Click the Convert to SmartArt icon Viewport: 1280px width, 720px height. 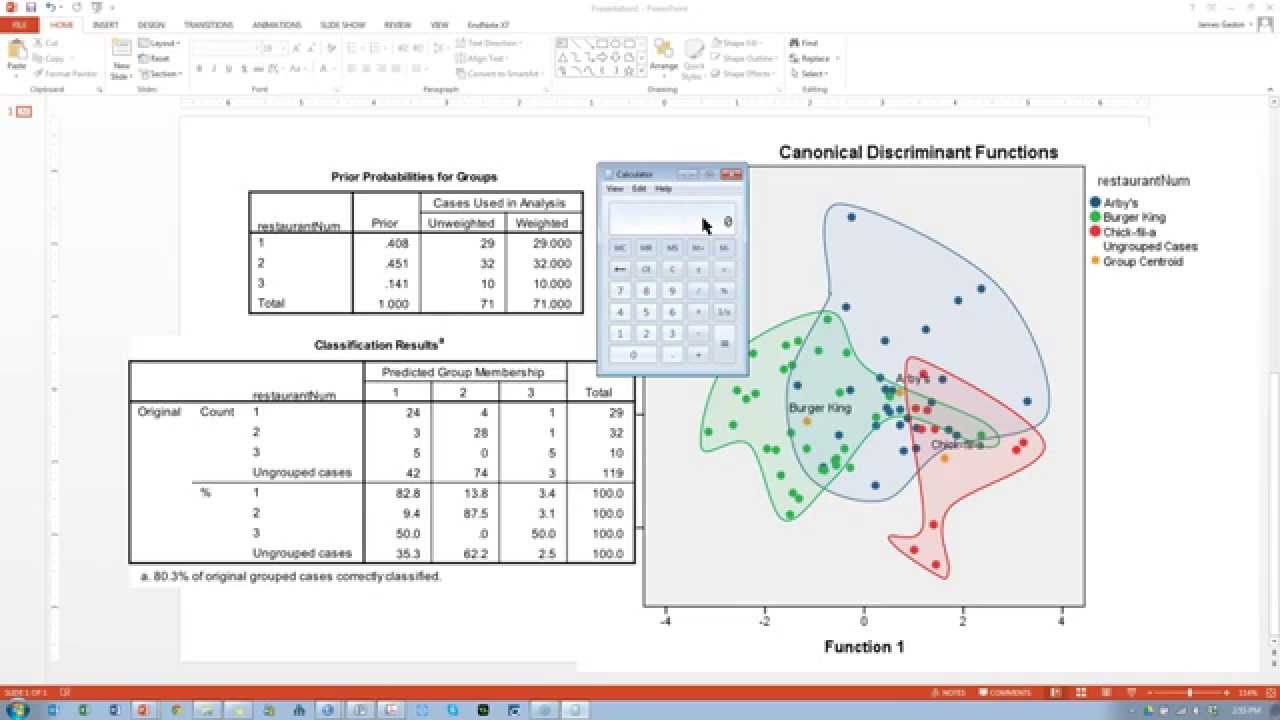[x=460, y=73]
